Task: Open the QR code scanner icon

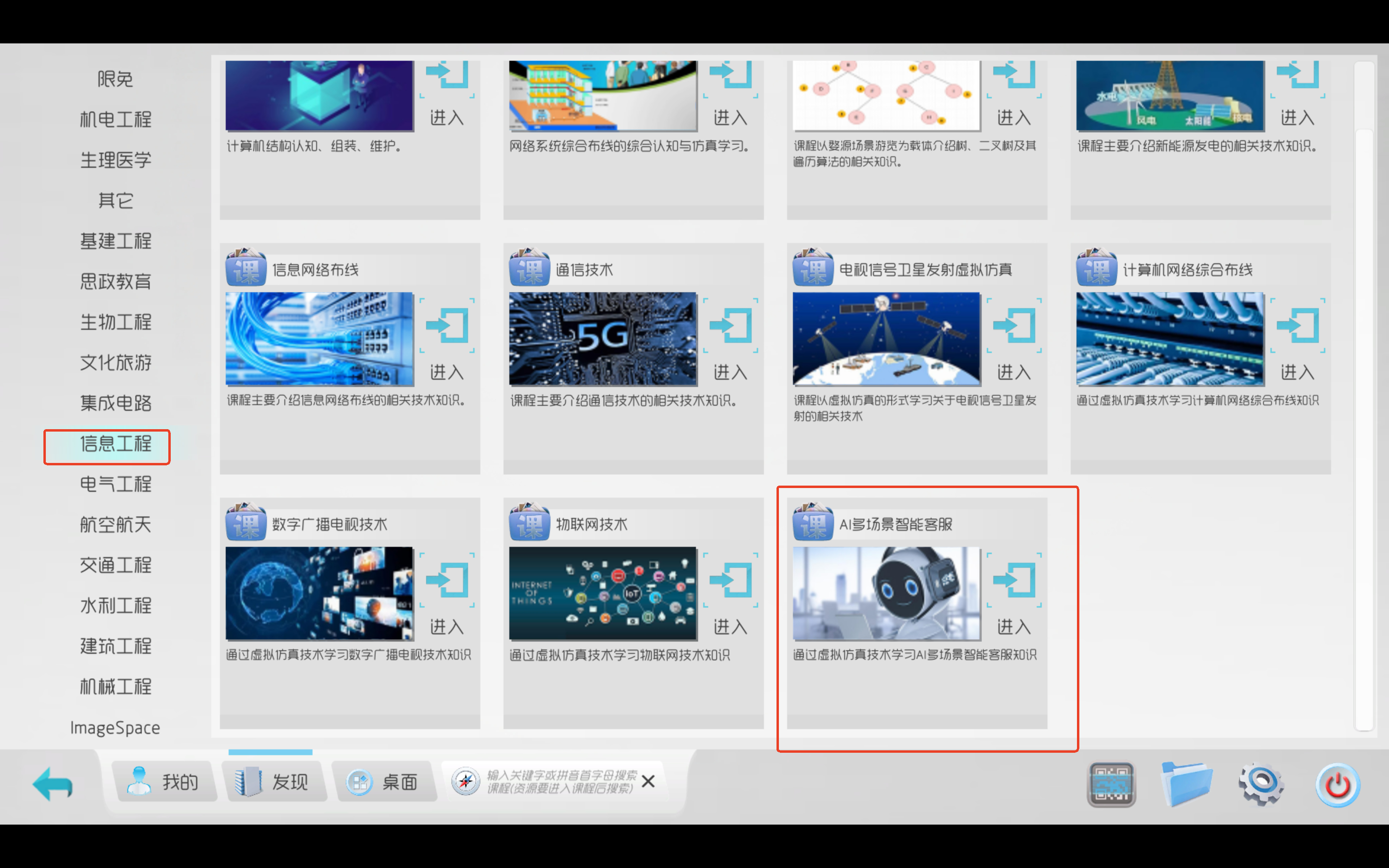Action: pyautogui.click(x=1111, y=784)
